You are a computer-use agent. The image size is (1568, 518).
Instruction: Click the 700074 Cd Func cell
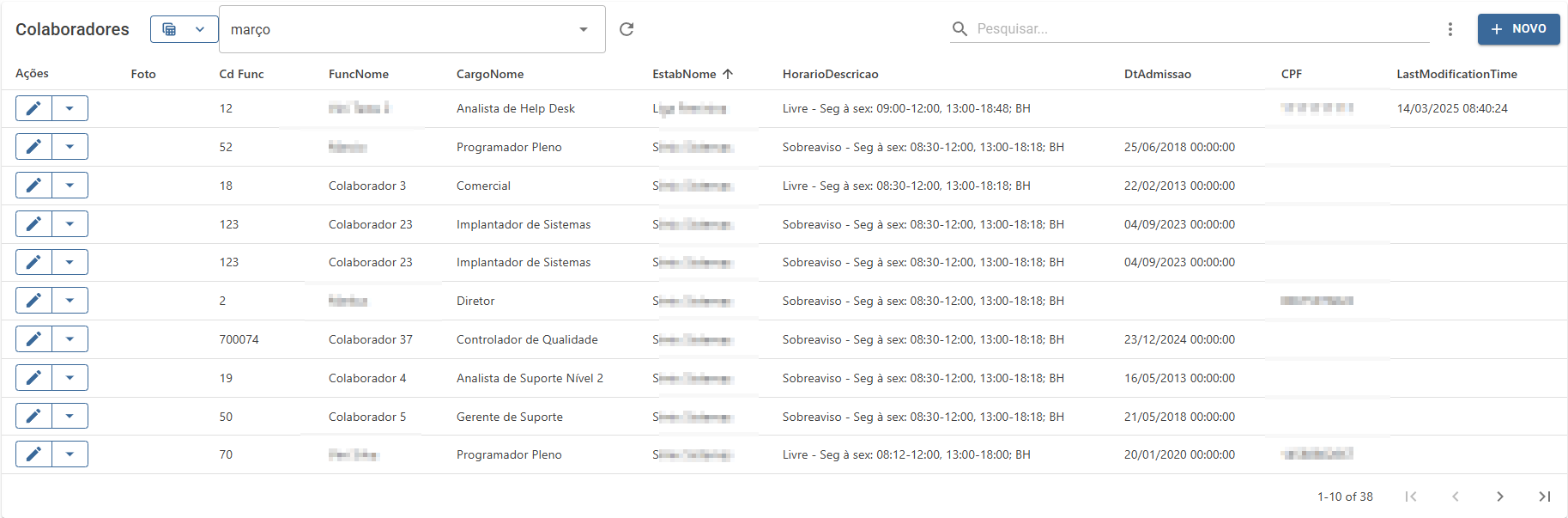click(239, 339)
